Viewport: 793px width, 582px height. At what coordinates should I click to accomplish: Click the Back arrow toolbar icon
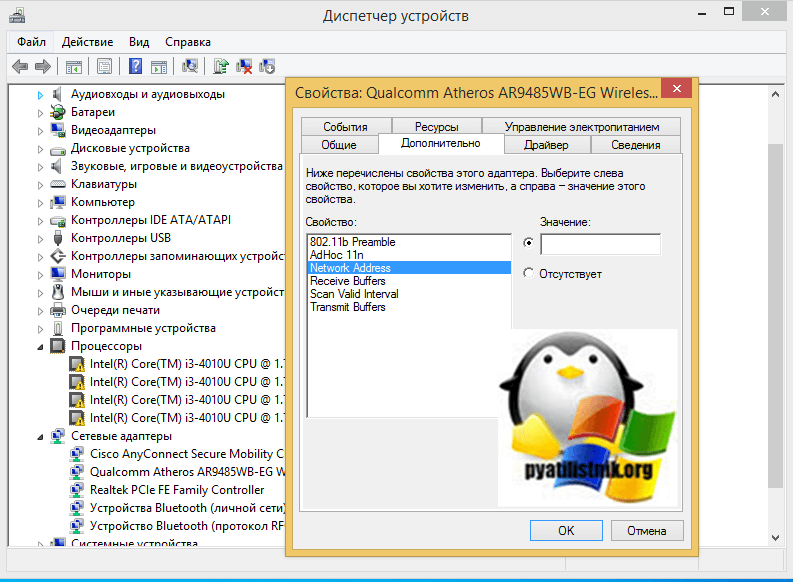tap(20, 66)
